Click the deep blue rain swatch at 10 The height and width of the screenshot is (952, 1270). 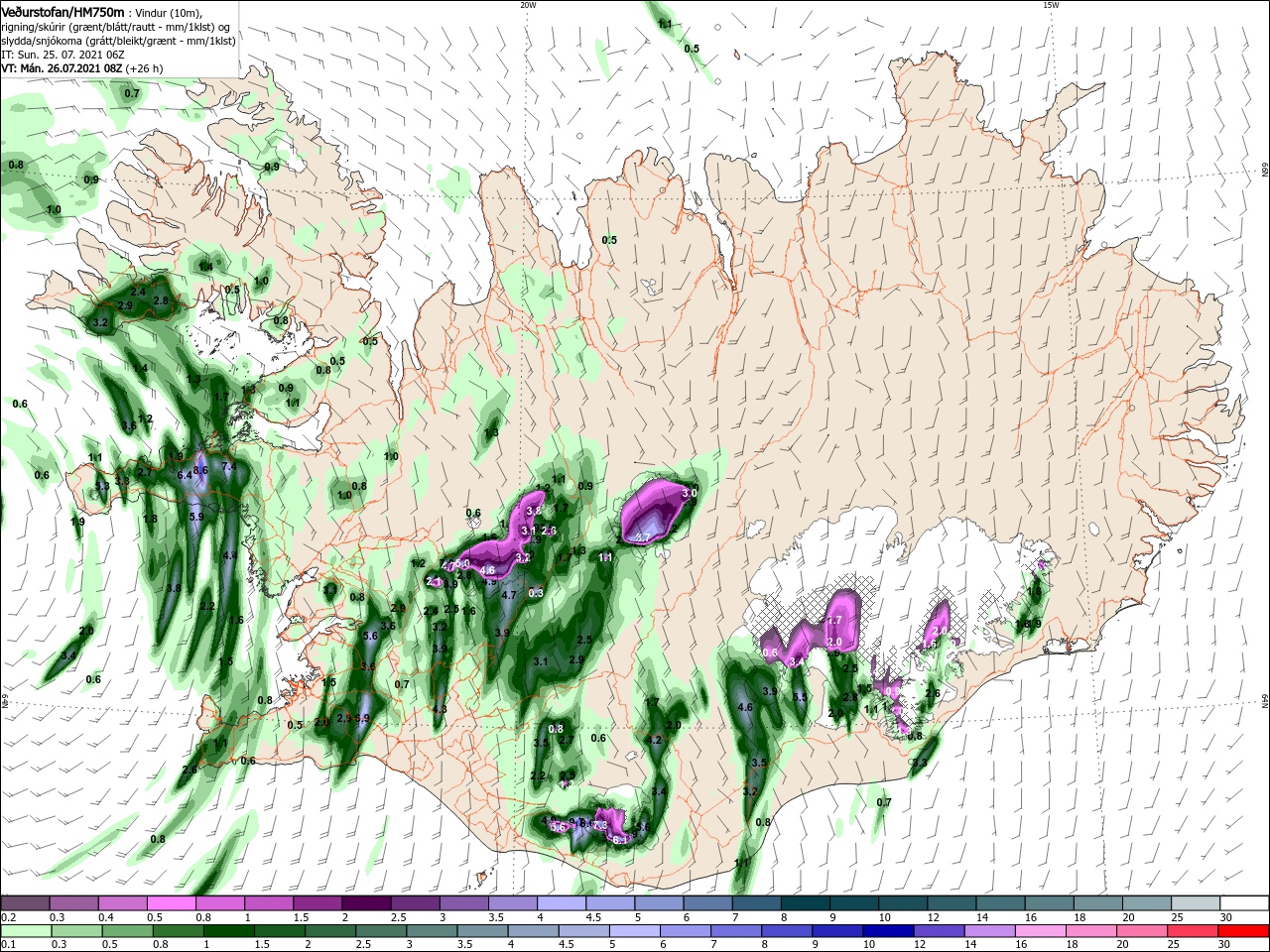(x=888, y=930)
